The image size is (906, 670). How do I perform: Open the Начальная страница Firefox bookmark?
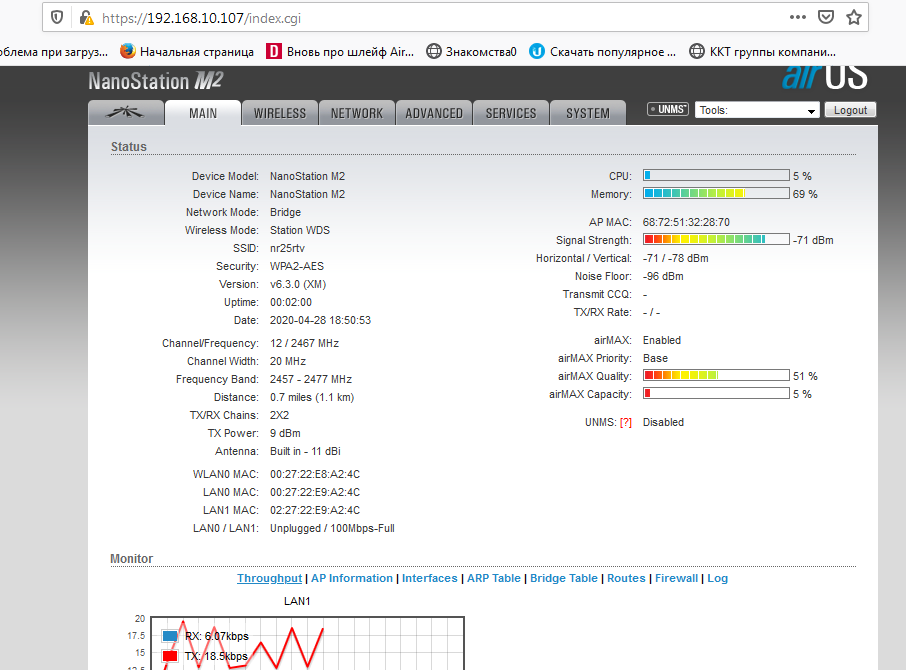tap(187, 52)
